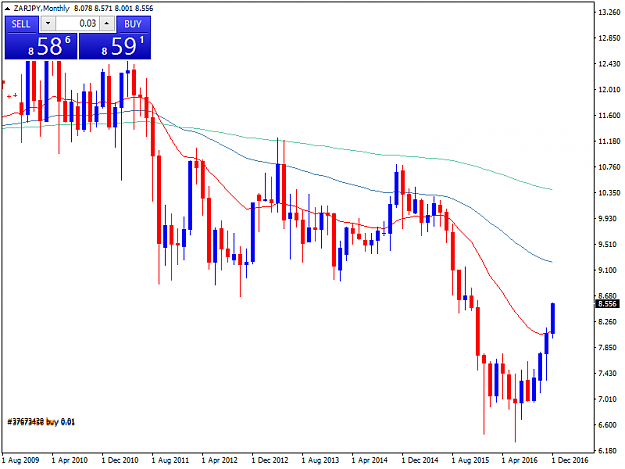Click the 1 Aug 2011 date label
The image size is (625, 469).
[x=170, y=460]
